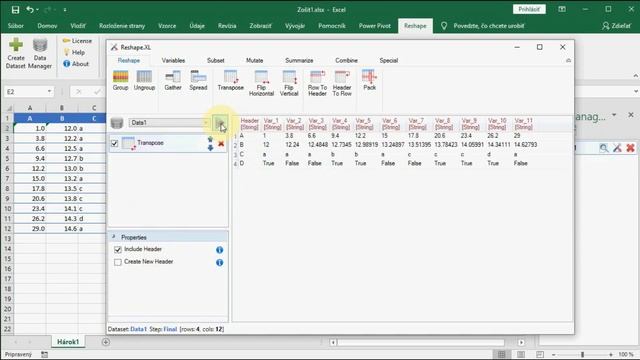The image size is (640, 360).
Task: Select the Var_1 column header
Action: (x=271, y=124)
